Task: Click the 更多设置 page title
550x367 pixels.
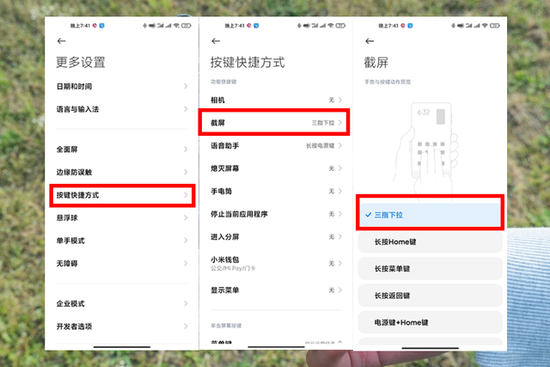Action: point(81,62)
